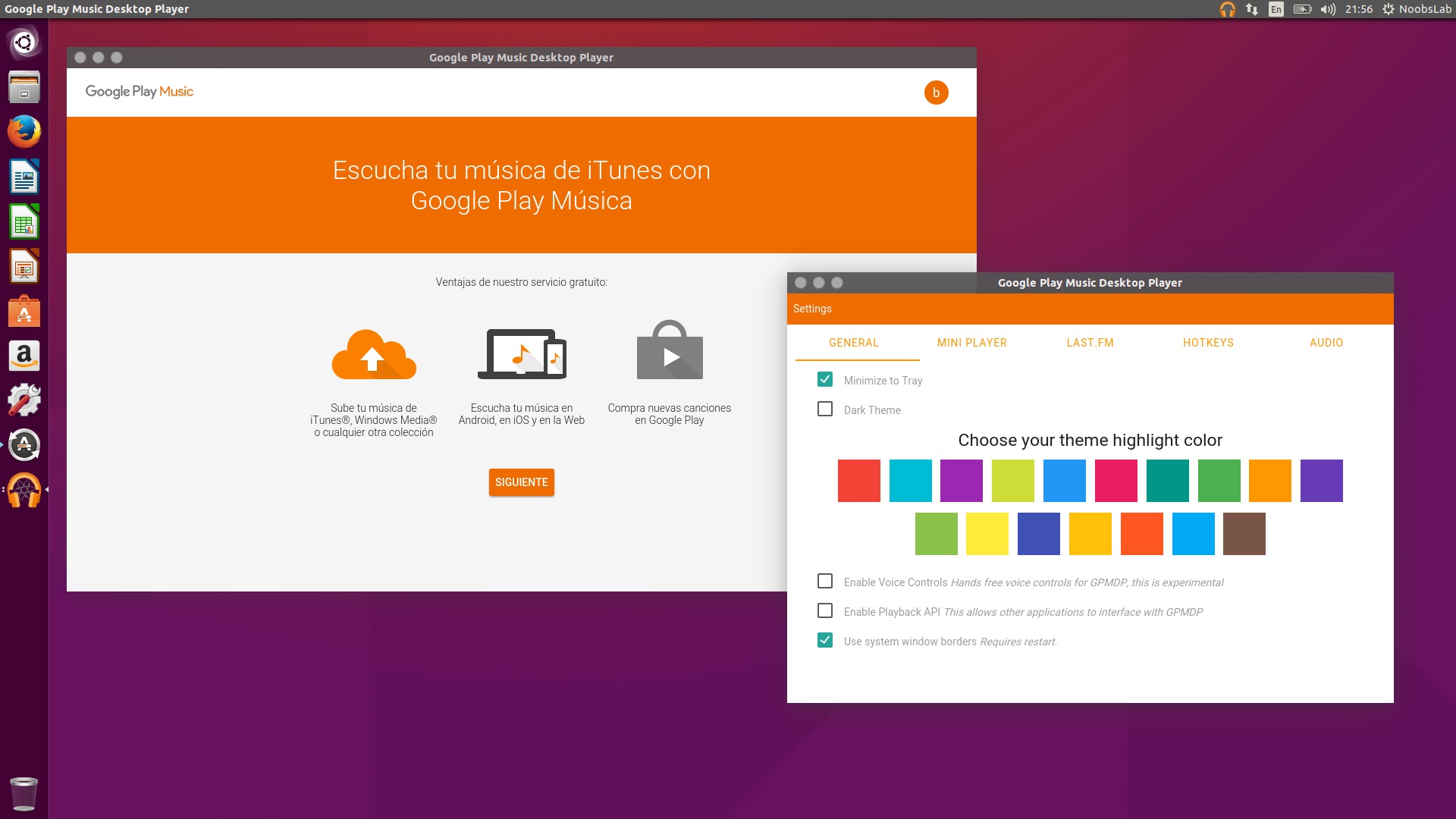The height and width of the screenshot is (819, 1456).
Task: Click 'Compra nuevas canciones en Google Play' text
Action: pos(670,414)
